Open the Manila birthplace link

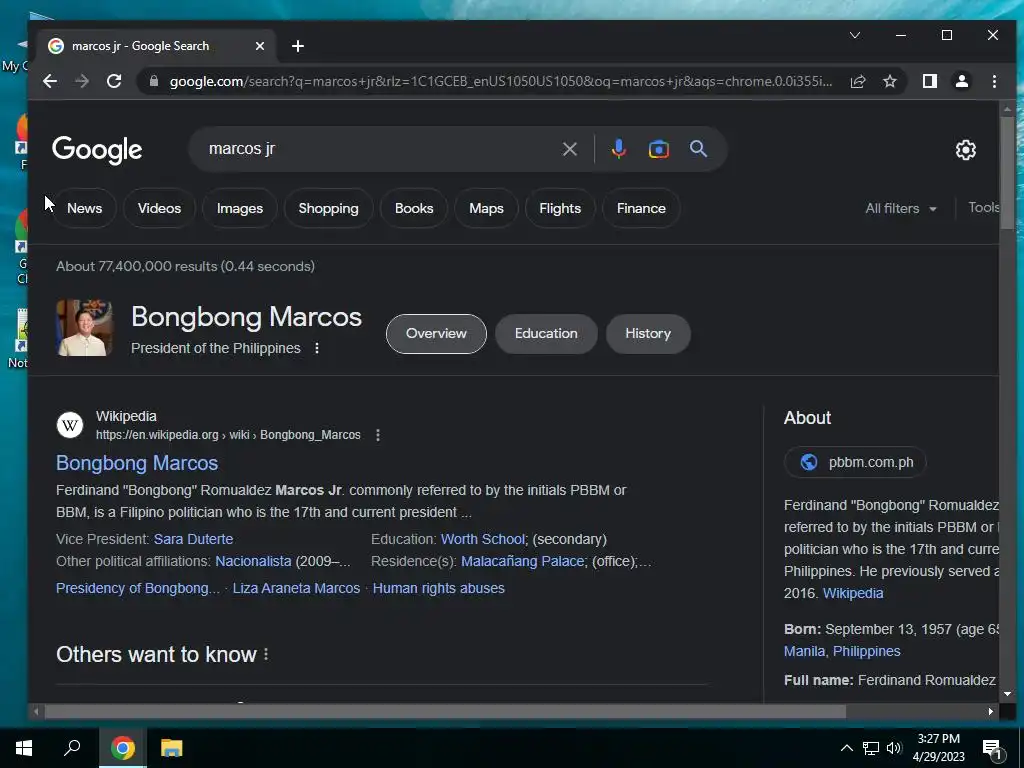804,652
